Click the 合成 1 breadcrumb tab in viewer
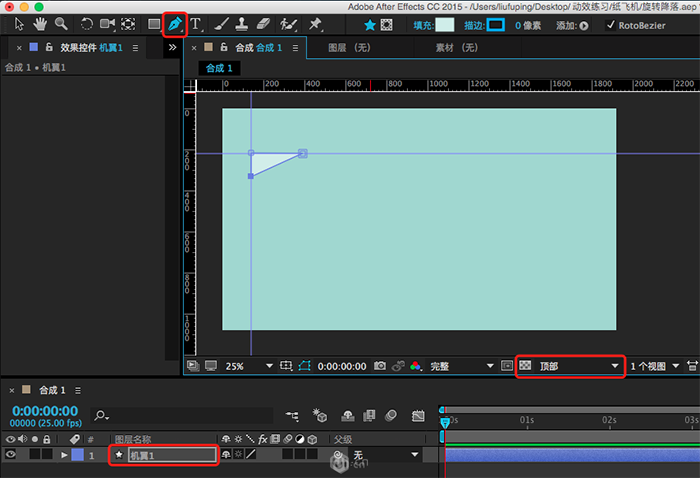This screenshot has width=700, height=478. (219, 68)
